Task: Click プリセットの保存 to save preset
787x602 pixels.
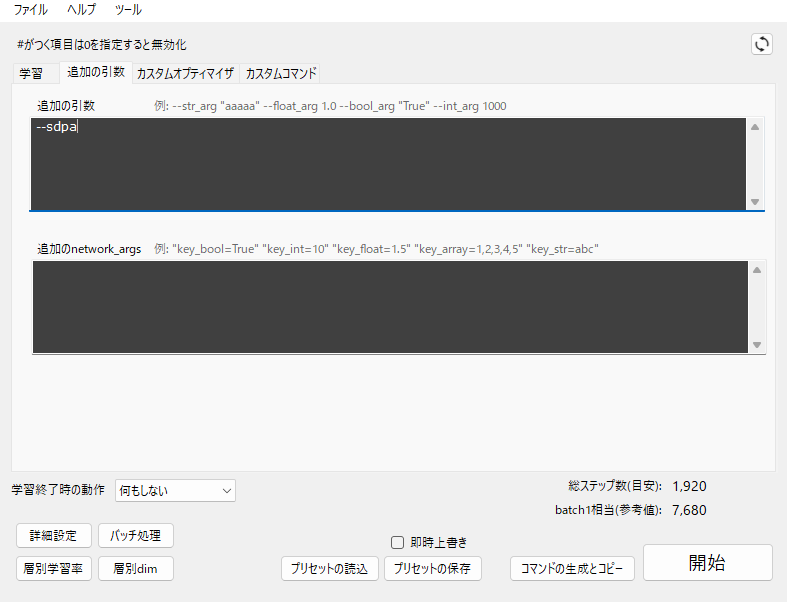Action: point(433,568)
